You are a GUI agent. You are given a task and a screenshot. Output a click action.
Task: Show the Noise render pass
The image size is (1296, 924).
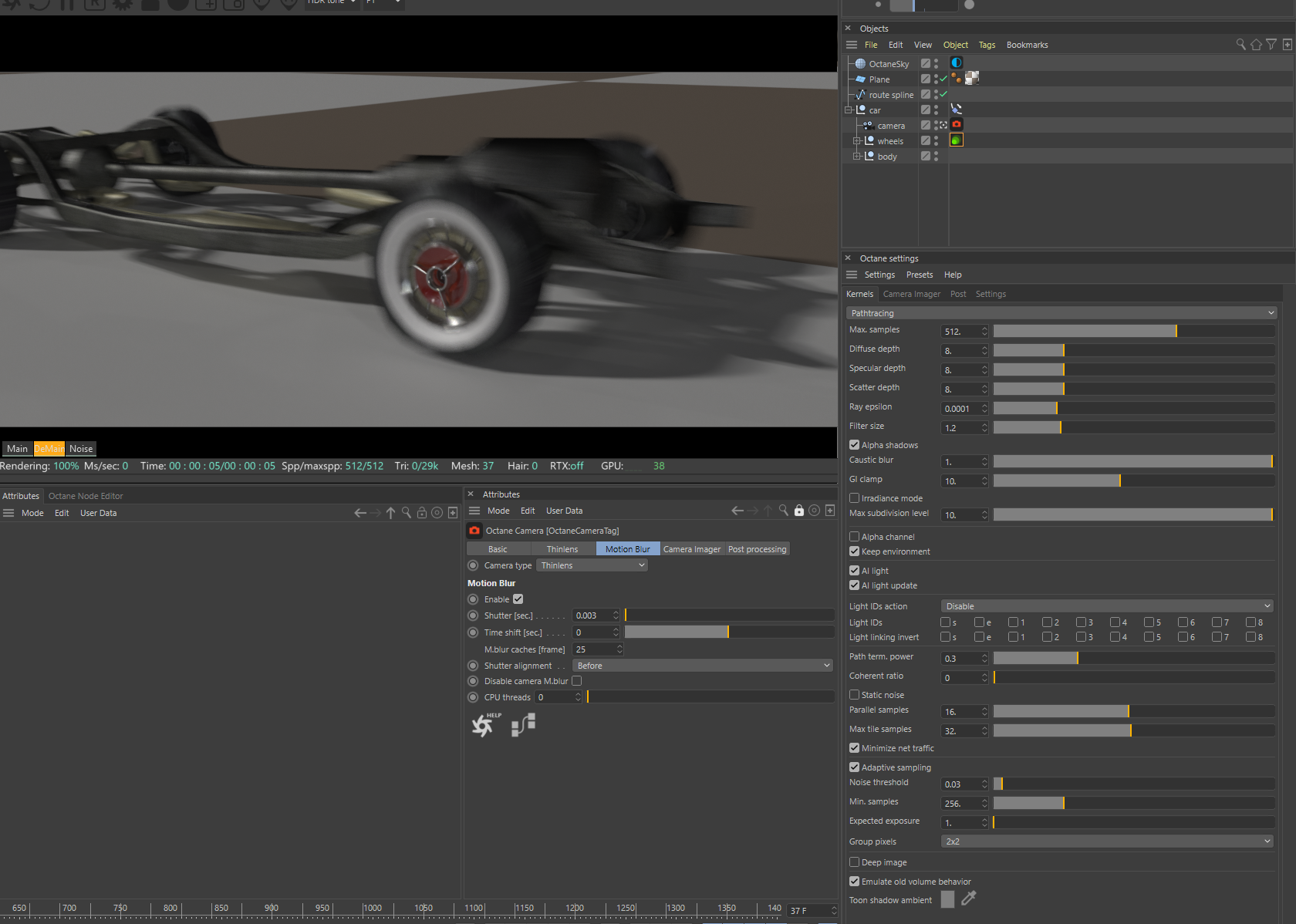coord(81,449)
